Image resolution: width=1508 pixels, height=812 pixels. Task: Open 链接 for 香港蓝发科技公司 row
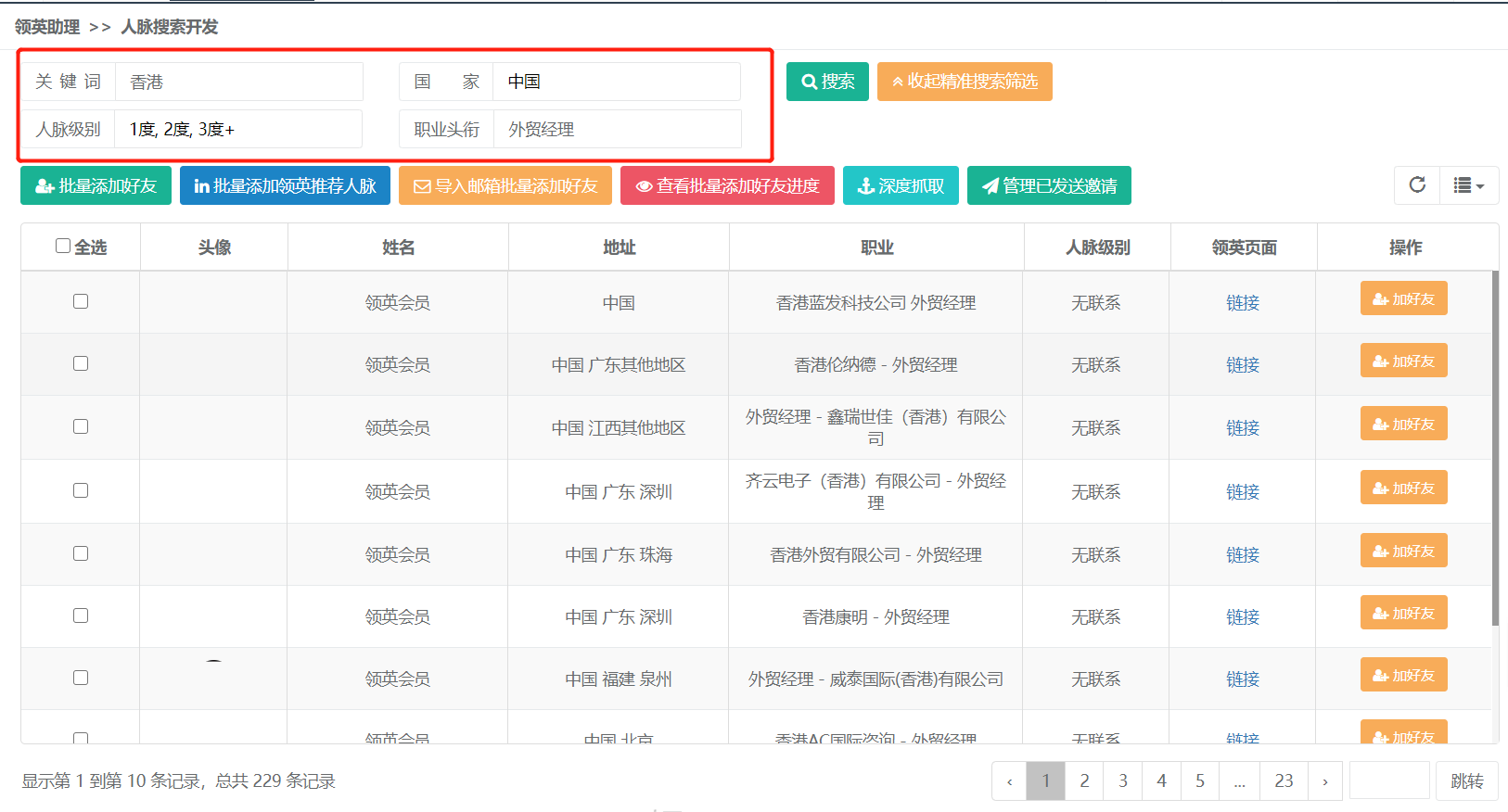[x=1243, y=302]
